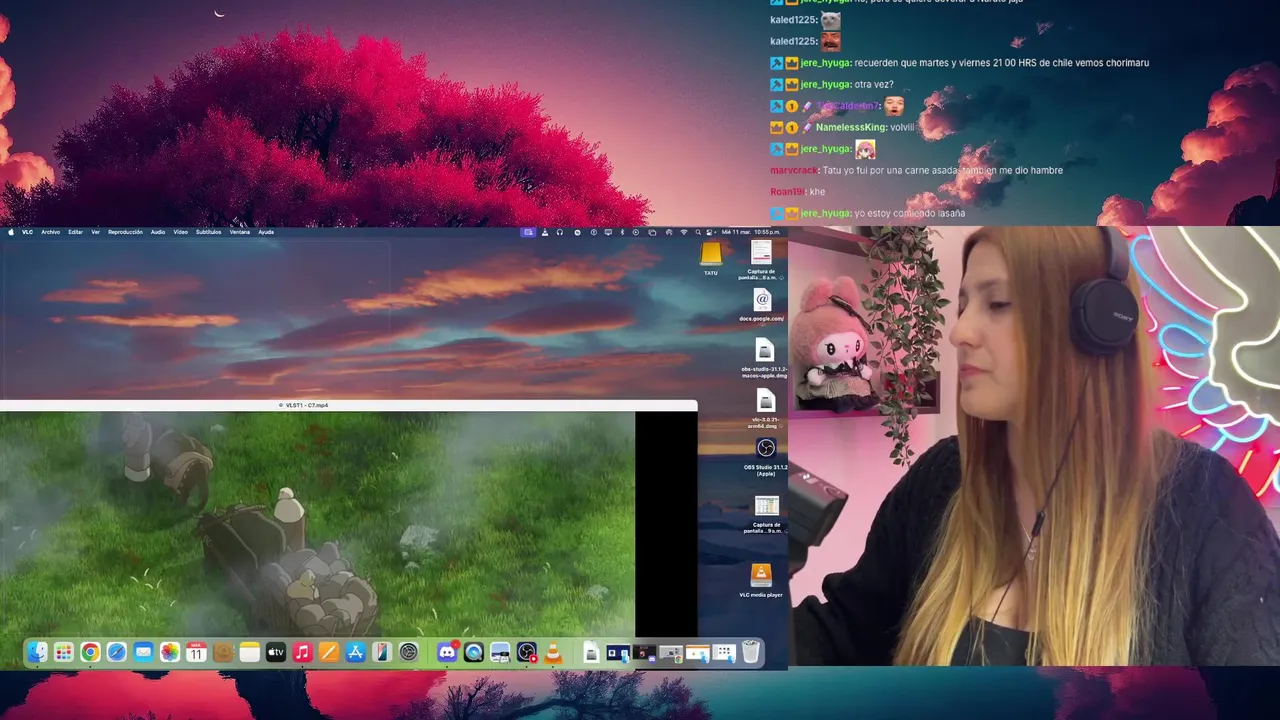Open System Settings from the Dock
Image resolution: width=1280 pixels, height=720 pixels.
[x=408, y=653]
